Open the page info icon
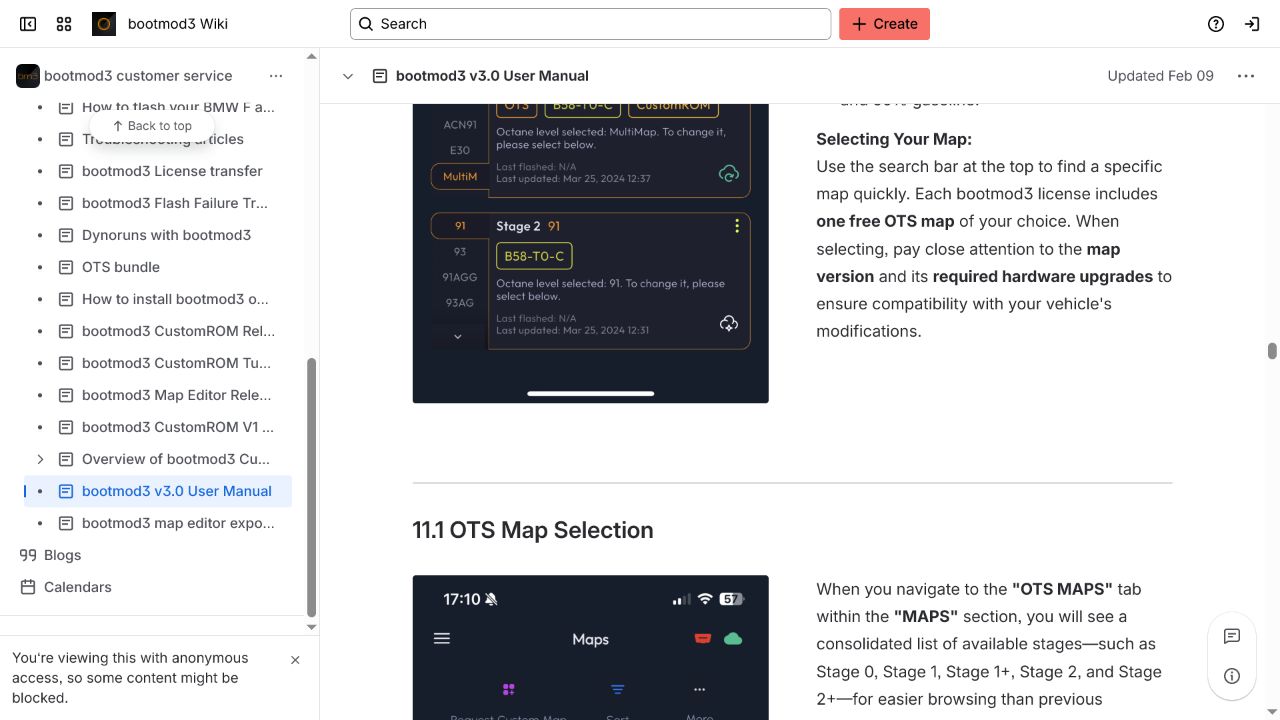 click(1232, 676)
